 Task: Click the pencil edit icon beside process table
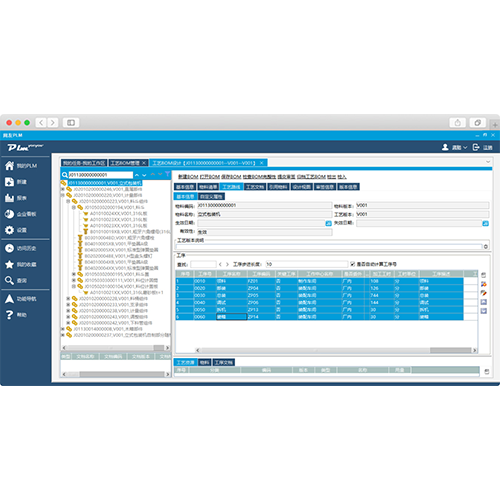[x=484, y=293]
